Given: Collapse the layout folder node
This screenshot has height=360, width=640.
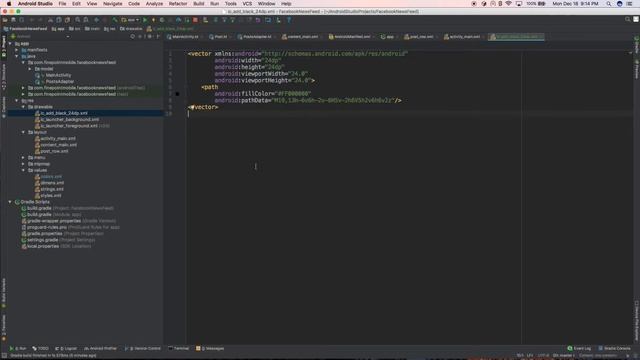Looking at the screenshot, I should [x=23, y=132].
